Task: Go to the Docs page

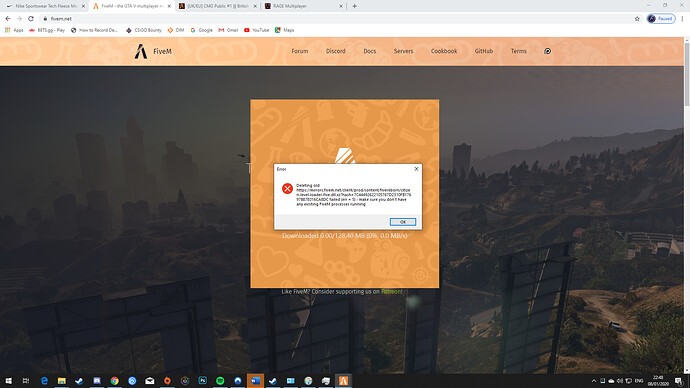Action: tap(370, 51)
